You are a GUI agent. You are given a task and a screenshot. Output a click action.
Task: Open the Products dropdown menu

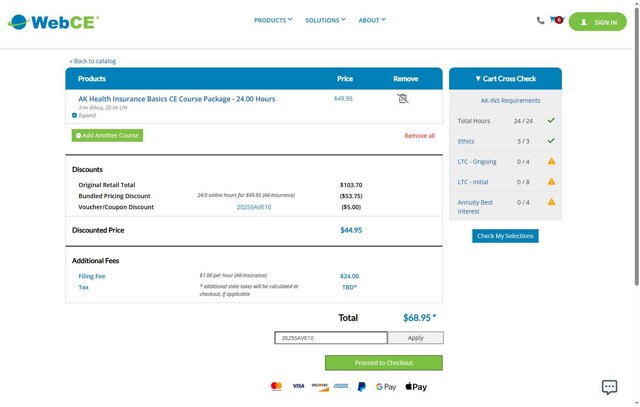(x=273, y=20)
